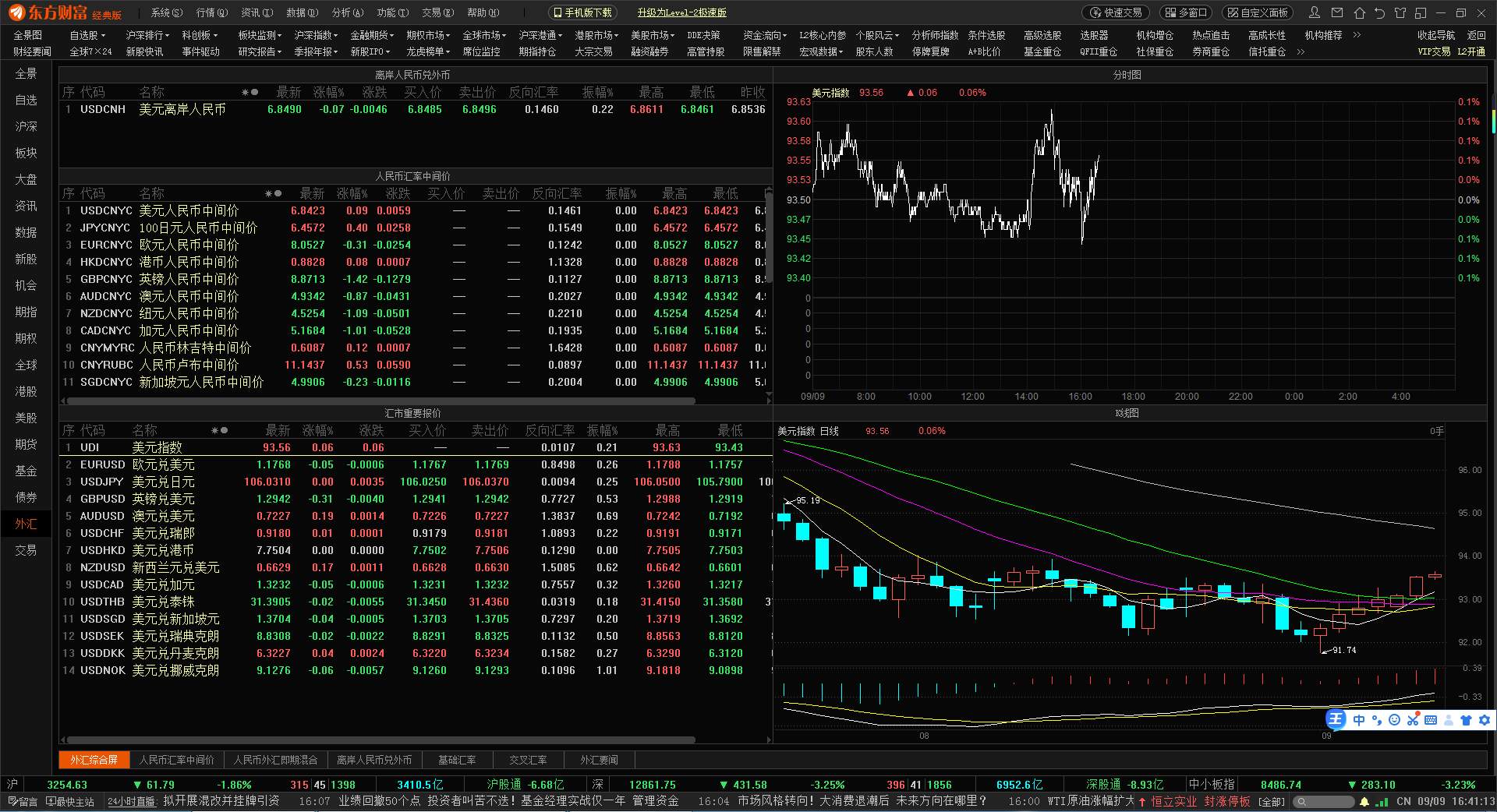1497x812 pixels.
Task: Toggle IME punctuation mode button
Action: 1377,720
